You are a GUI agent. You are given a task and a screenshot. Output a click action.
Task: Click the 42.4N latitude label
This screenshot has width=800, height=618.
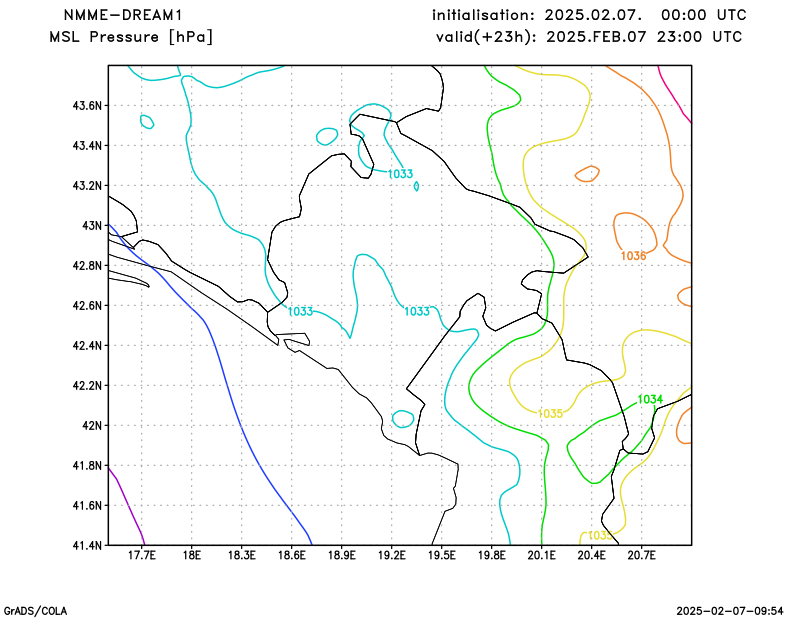[x=87, y=345]
